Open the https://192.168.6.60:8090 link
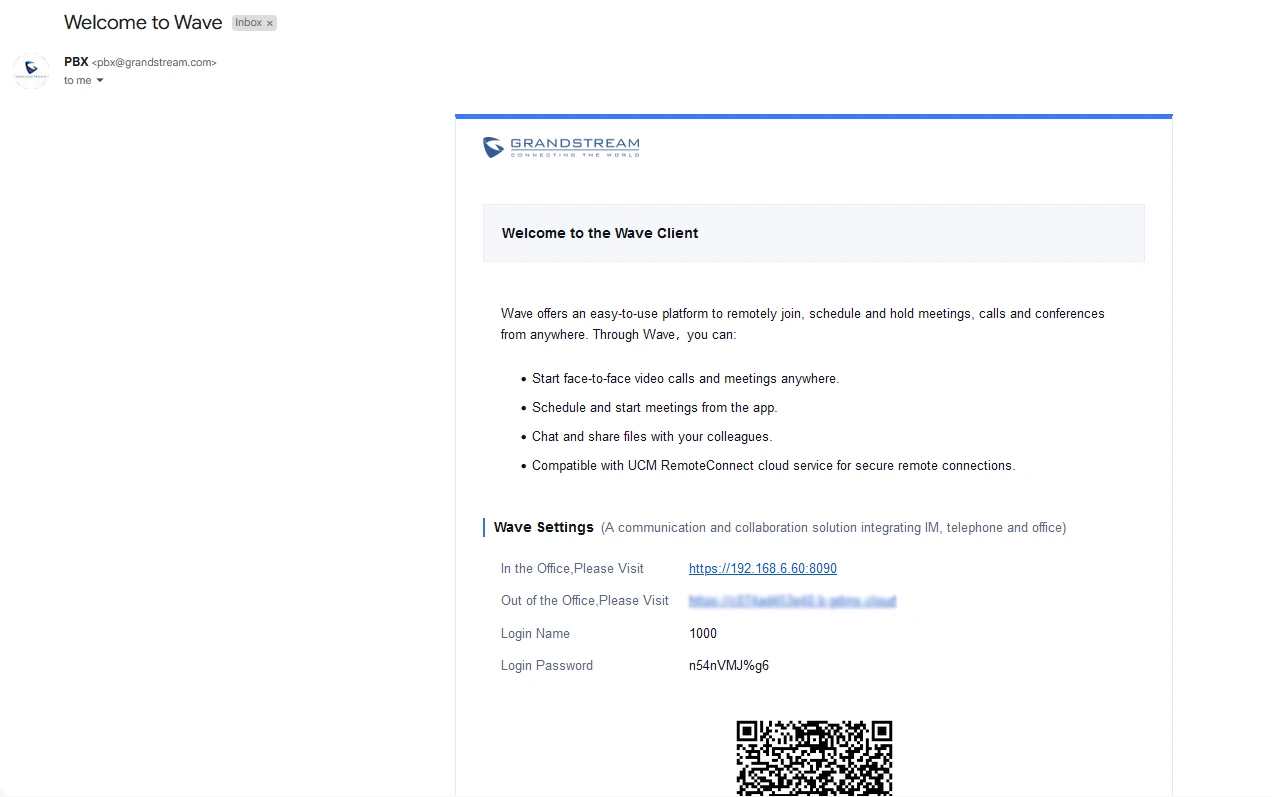 (763, 568)
